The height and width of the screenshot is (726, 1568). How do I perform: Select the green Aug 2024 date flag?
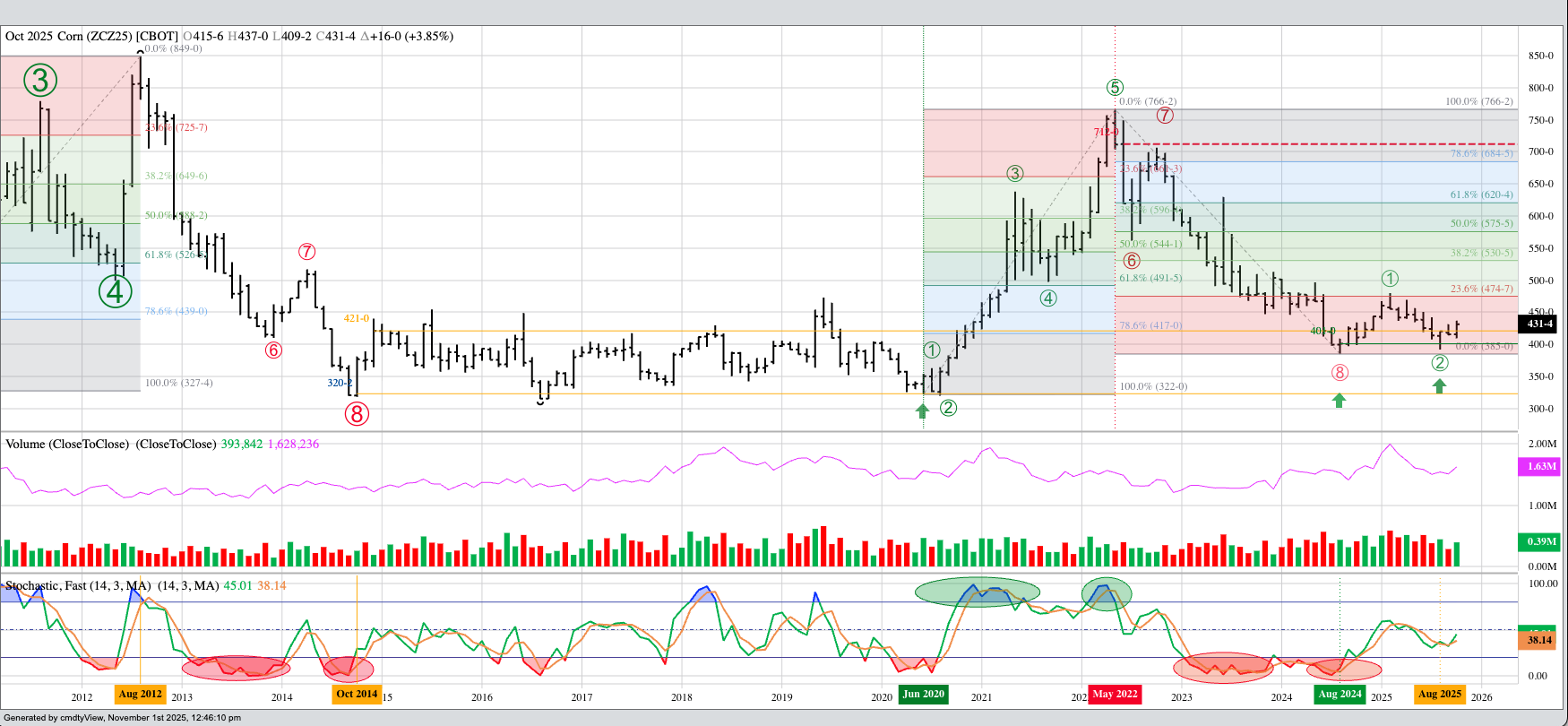click(1340, 694)
